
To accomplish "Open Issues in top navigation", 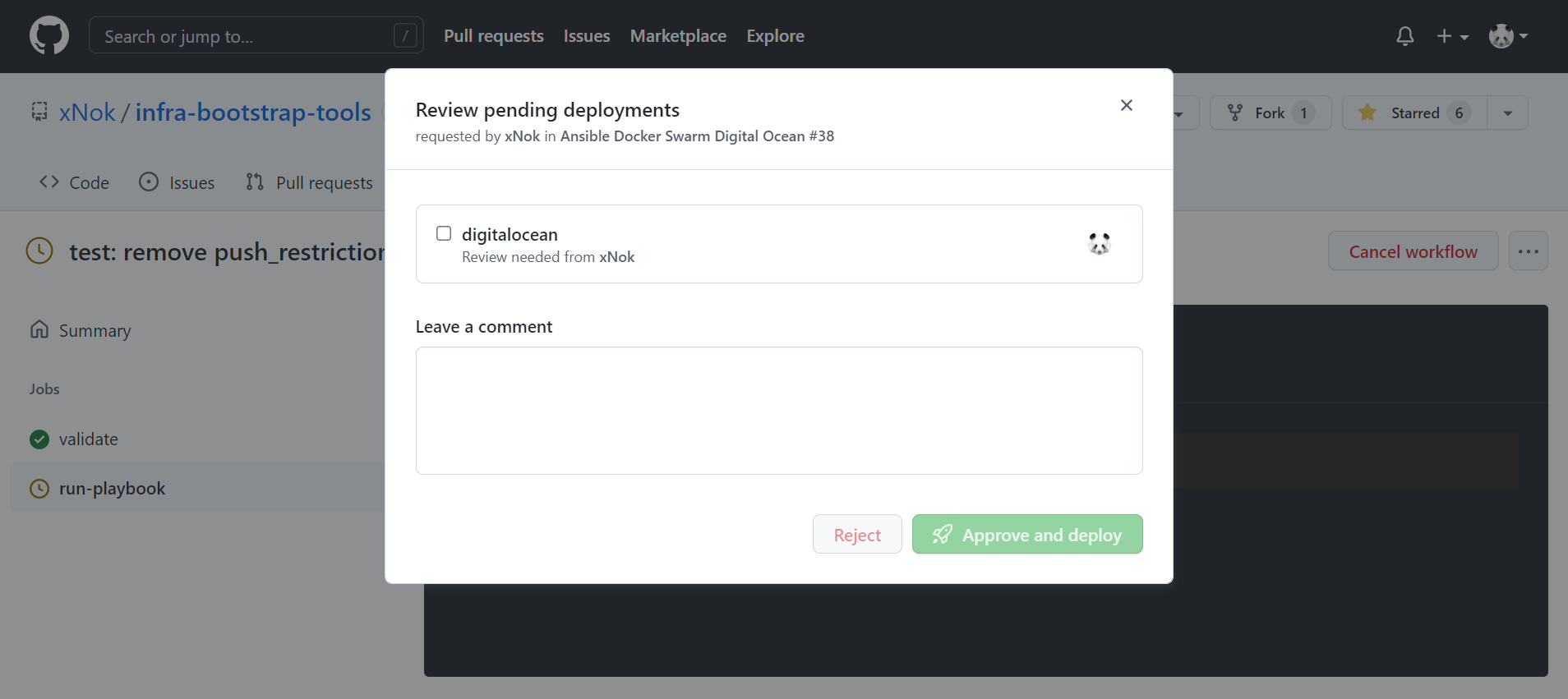I will click(587, 36).
